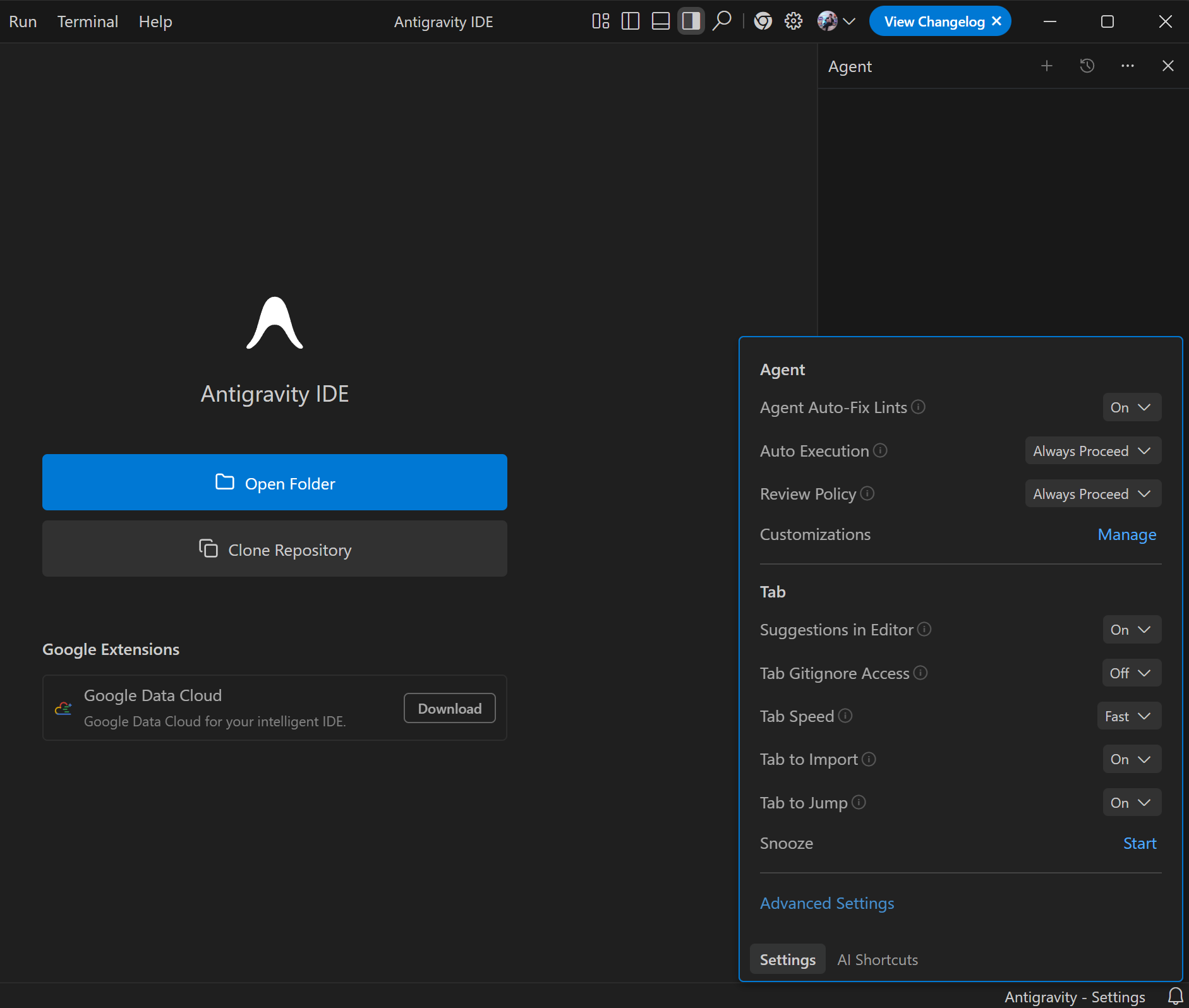Click the notifications bell in status bar
Image resolution: width=1189 pixels, height=1008 pixels.
tap(1176, 997)
